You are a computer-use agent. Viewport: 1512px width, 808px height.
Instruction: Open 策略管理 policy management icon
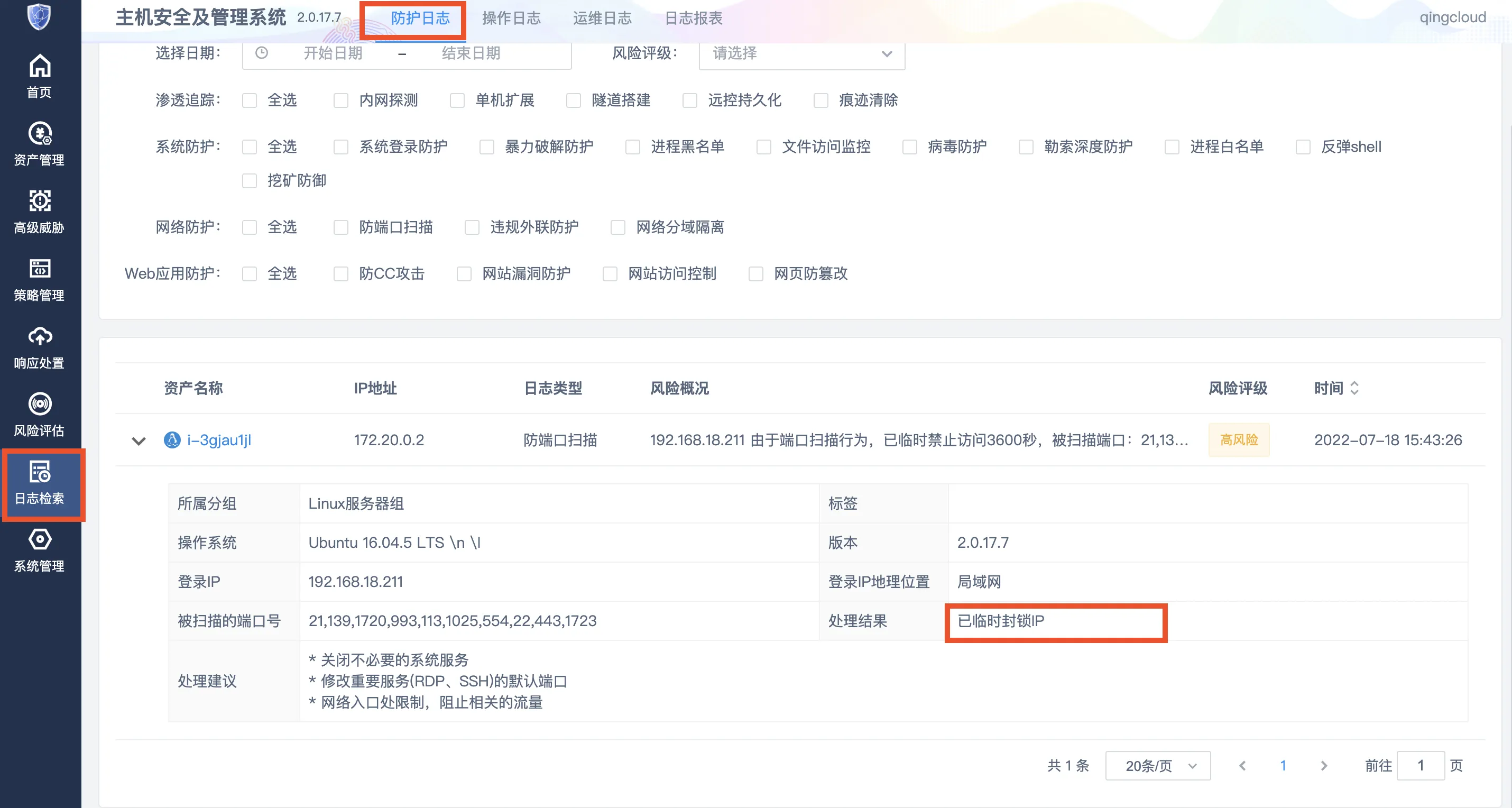coord(39,269)
